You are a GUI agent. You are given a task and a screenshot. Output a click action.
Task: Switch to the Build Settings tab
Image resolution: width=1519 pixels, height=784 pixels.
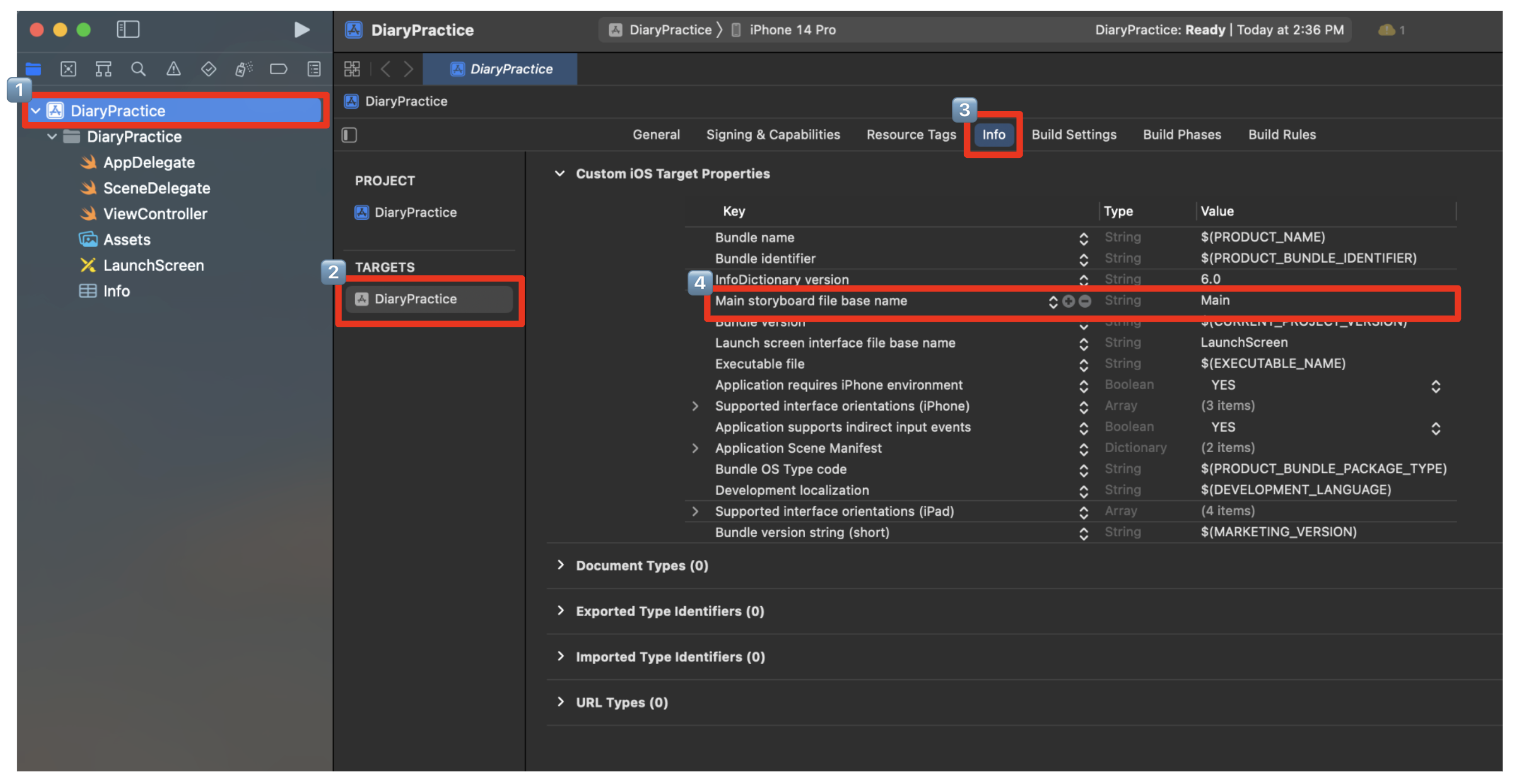point(1074,134)
